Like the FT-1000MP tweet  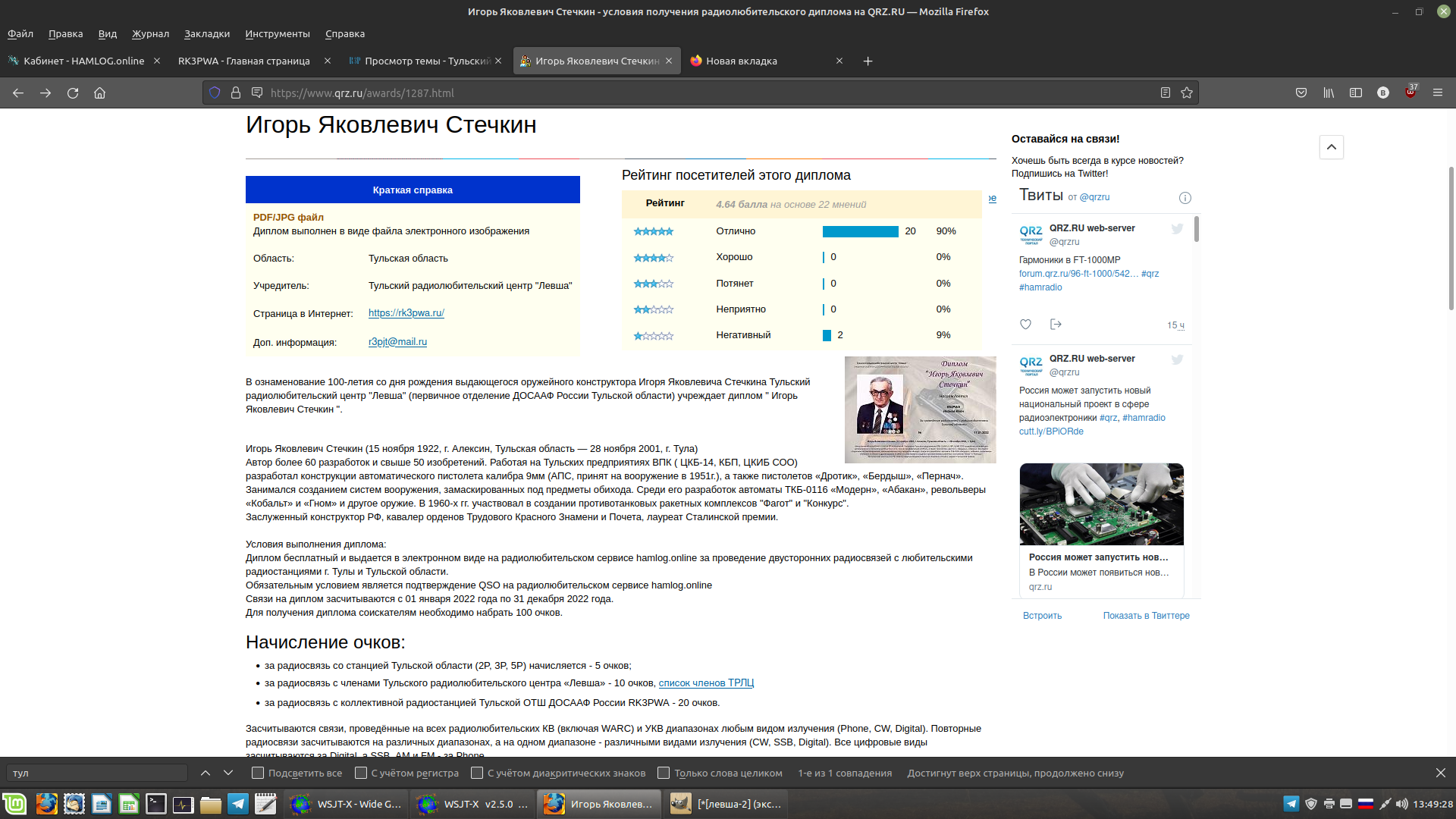pyautogui.click(x=1025, y=325)
